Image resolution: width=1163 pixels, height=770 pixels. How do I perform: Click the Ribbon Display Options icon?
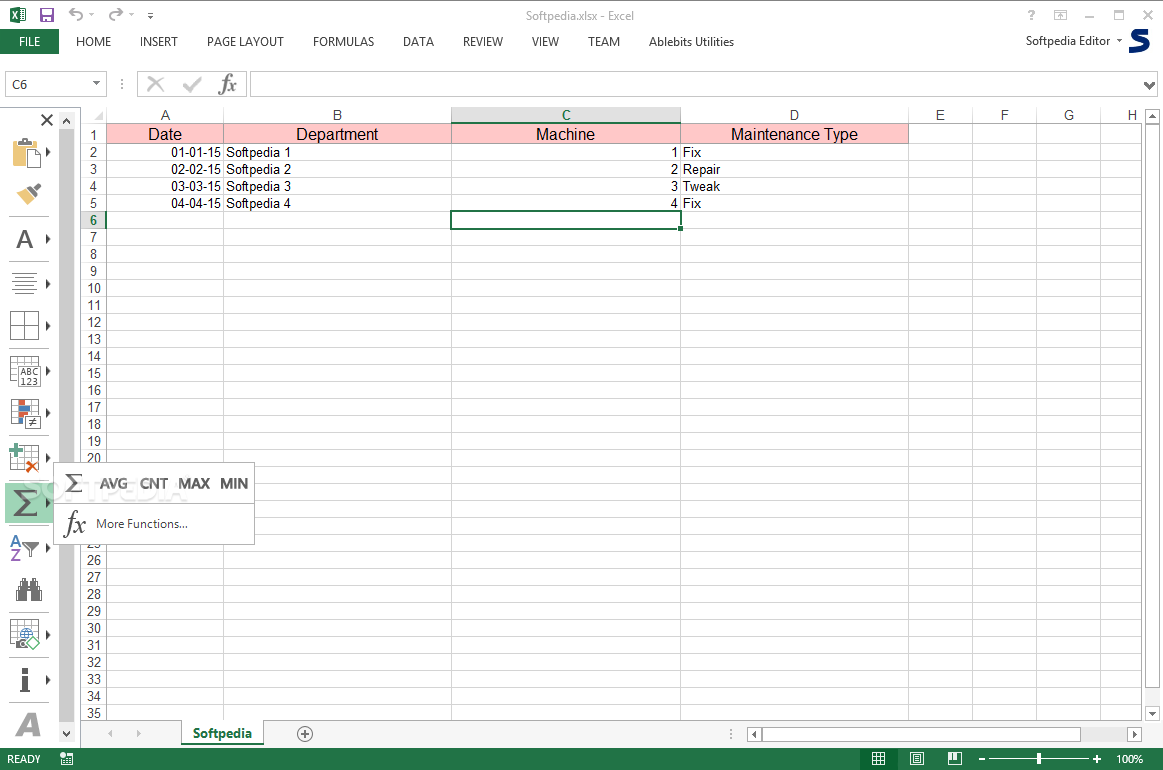click(x=1061, y=15)
